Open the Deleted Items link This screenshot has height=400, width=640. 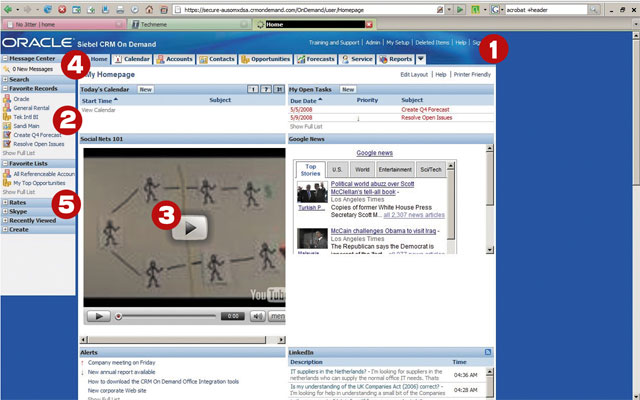tap(432, 42)
